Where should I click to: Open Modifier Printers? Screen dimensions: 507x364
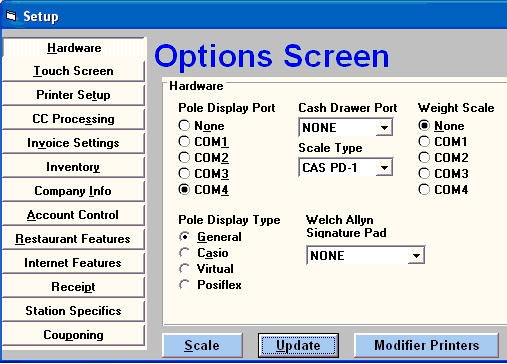click(x=426, y=345)
